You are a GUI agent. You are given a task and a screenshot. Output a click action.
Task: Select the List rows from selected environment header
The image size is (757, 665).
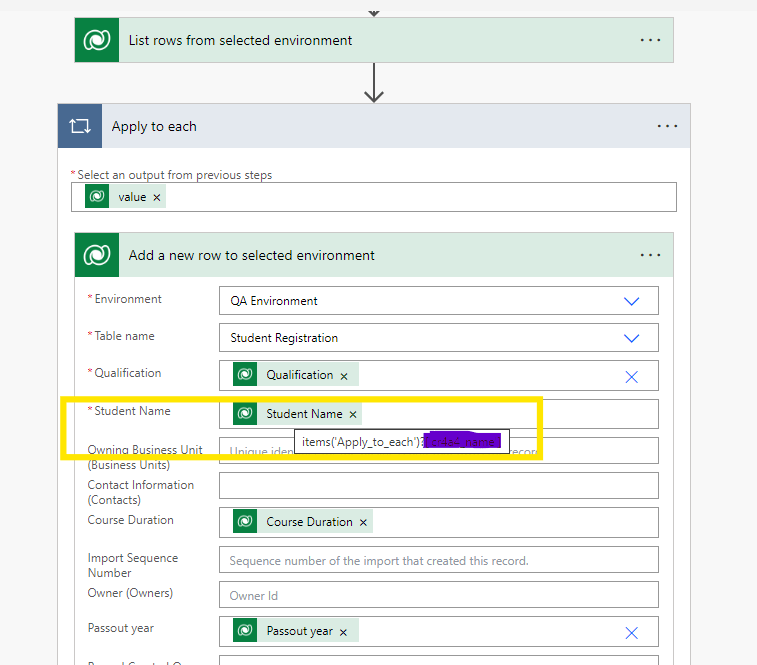240,40
